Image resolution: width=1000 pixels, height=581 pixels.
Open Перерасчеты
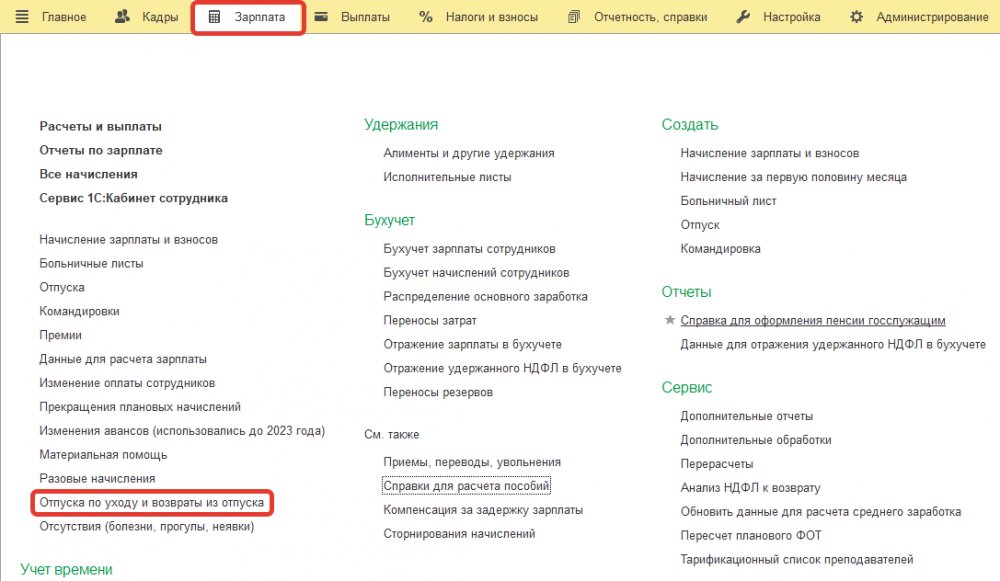[x=716, y=464]
